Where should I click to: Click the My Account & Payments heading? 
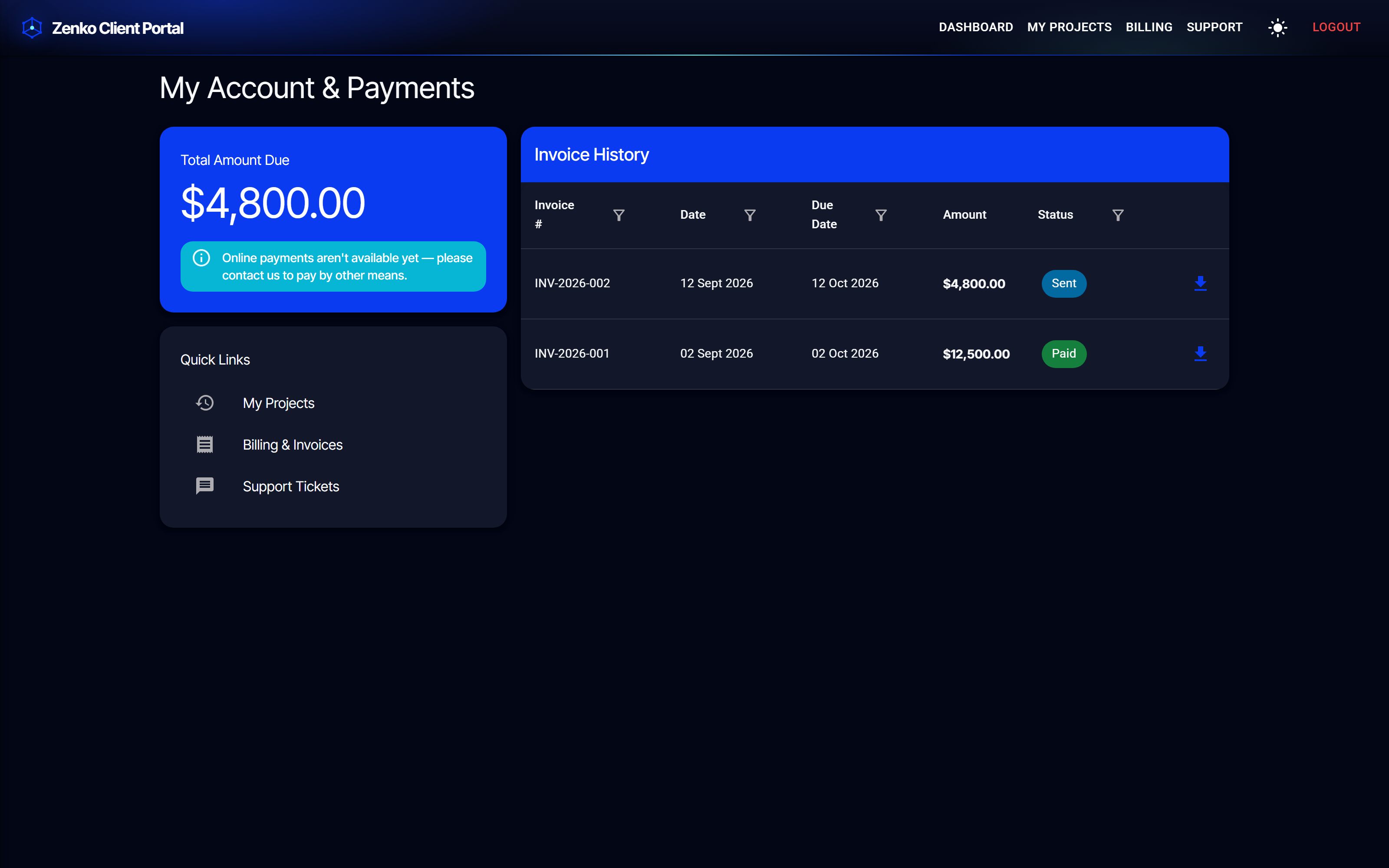(x=317, y=89)
